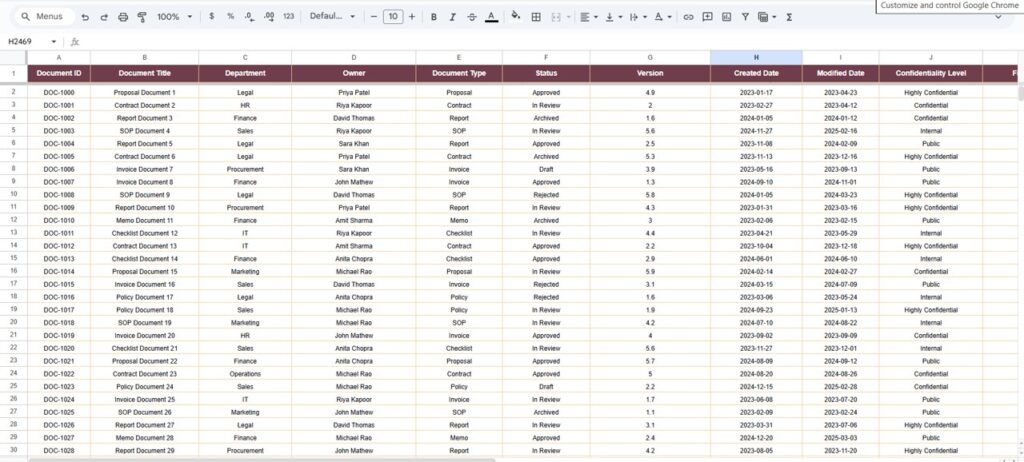Select the date 2024-11-27 cell
The image size is (1024, 462).
pyautogui.click(x=756, y=131)
